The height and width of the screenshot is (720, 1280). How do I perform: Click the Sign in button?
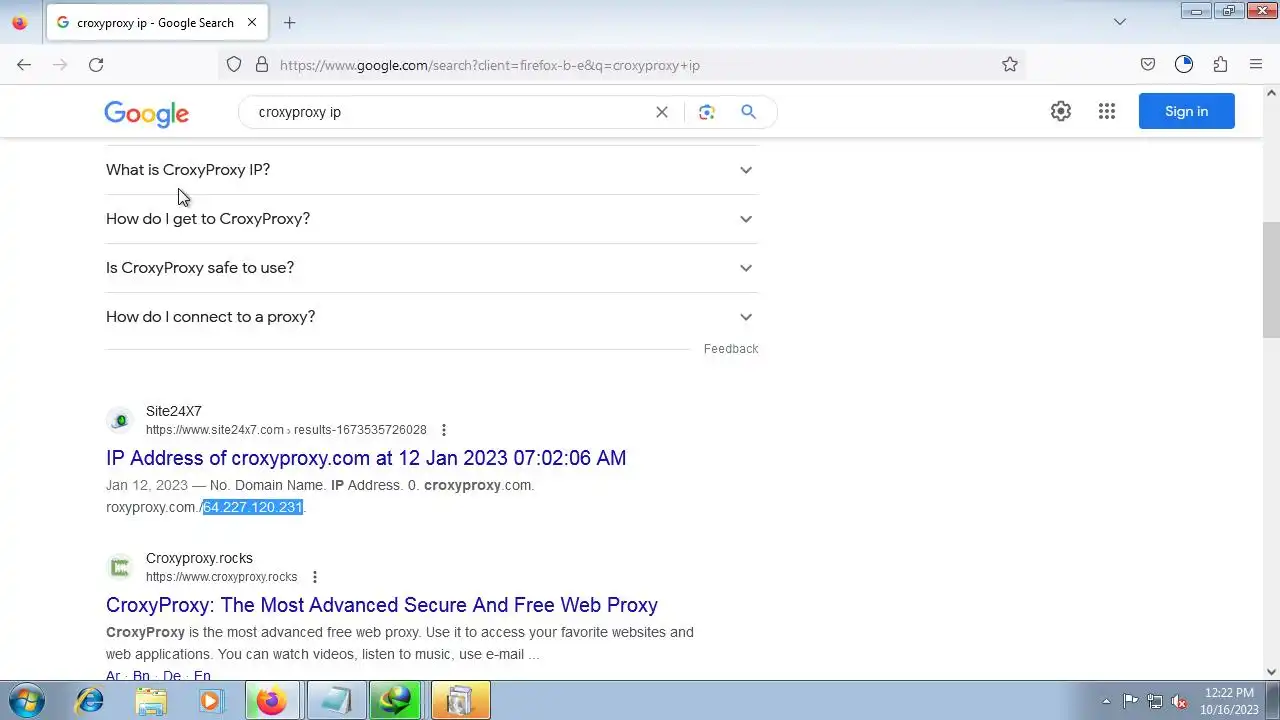point(1187,111)
